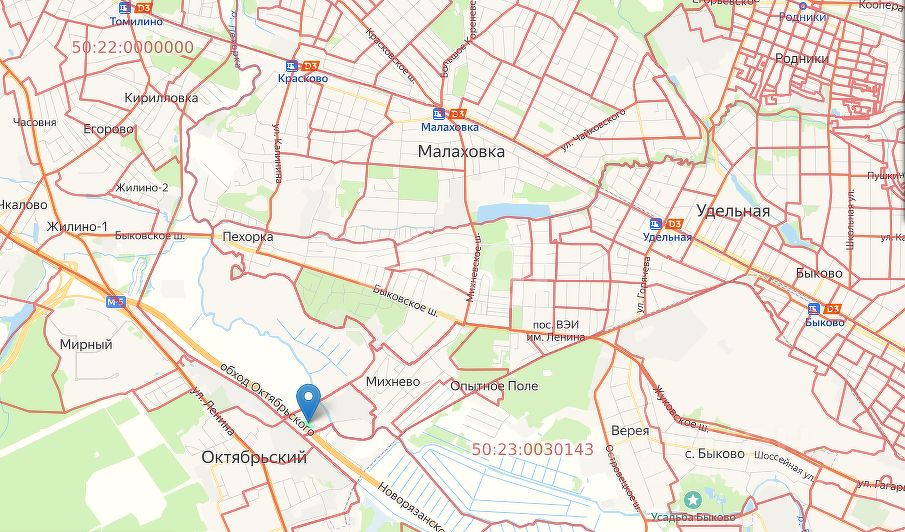Viewport: 905px width, 532px height.
Task: Click the Малаховка railway station icon
Action: click(439, 114)
